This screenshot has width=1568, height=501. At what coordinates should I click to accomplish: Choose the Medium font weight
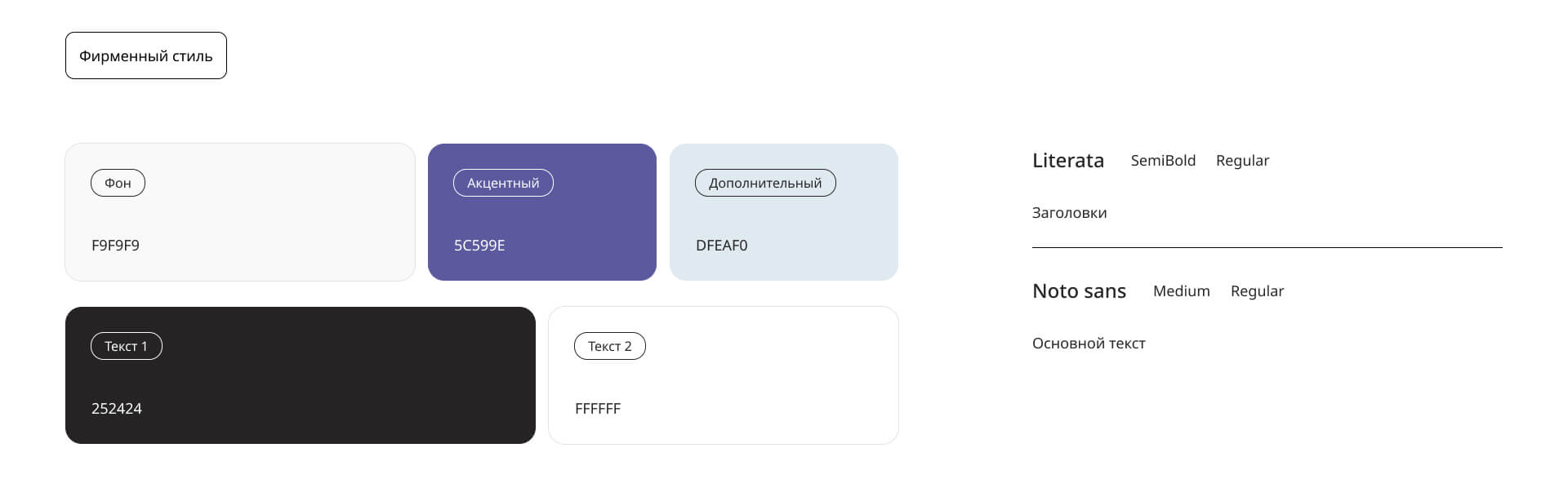[1181, 291]
